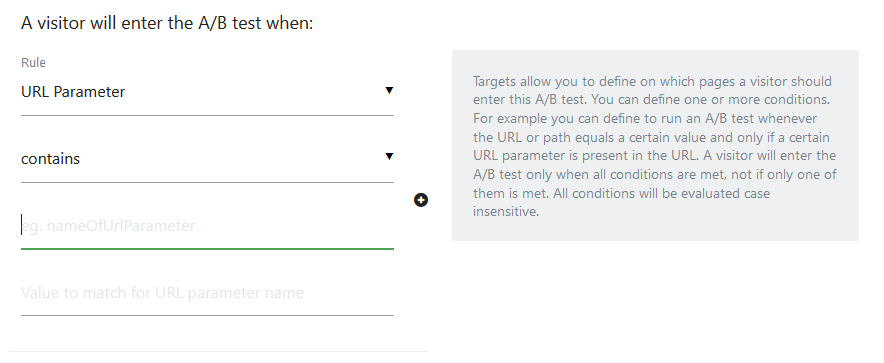The height and width of the screenshot is (363, 884).
Task: Click the black triangle next to URL Parameter
Action: 389,90
